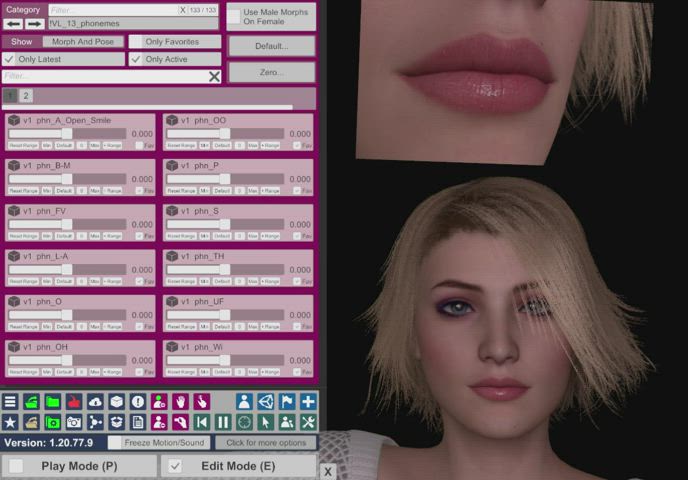Click the camera screenshot icon
This screenshot has height=480, width=688.
coord(74,422)
